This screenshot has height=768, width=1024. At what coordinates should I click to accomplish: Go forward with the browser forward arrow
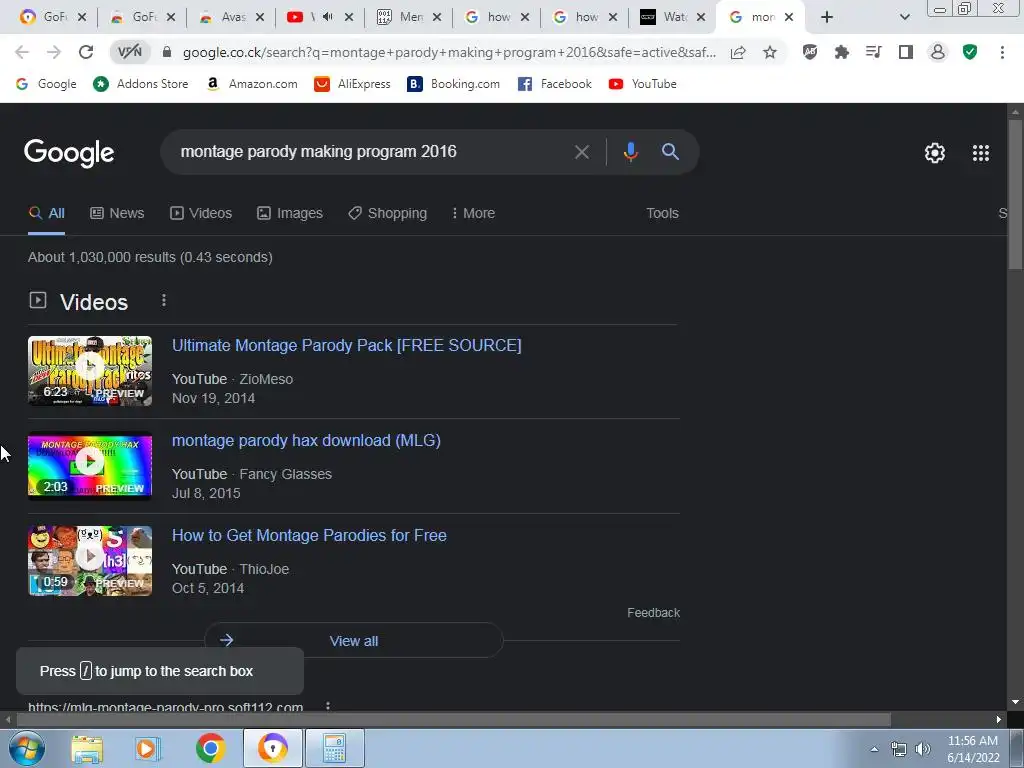pos(54,52)
